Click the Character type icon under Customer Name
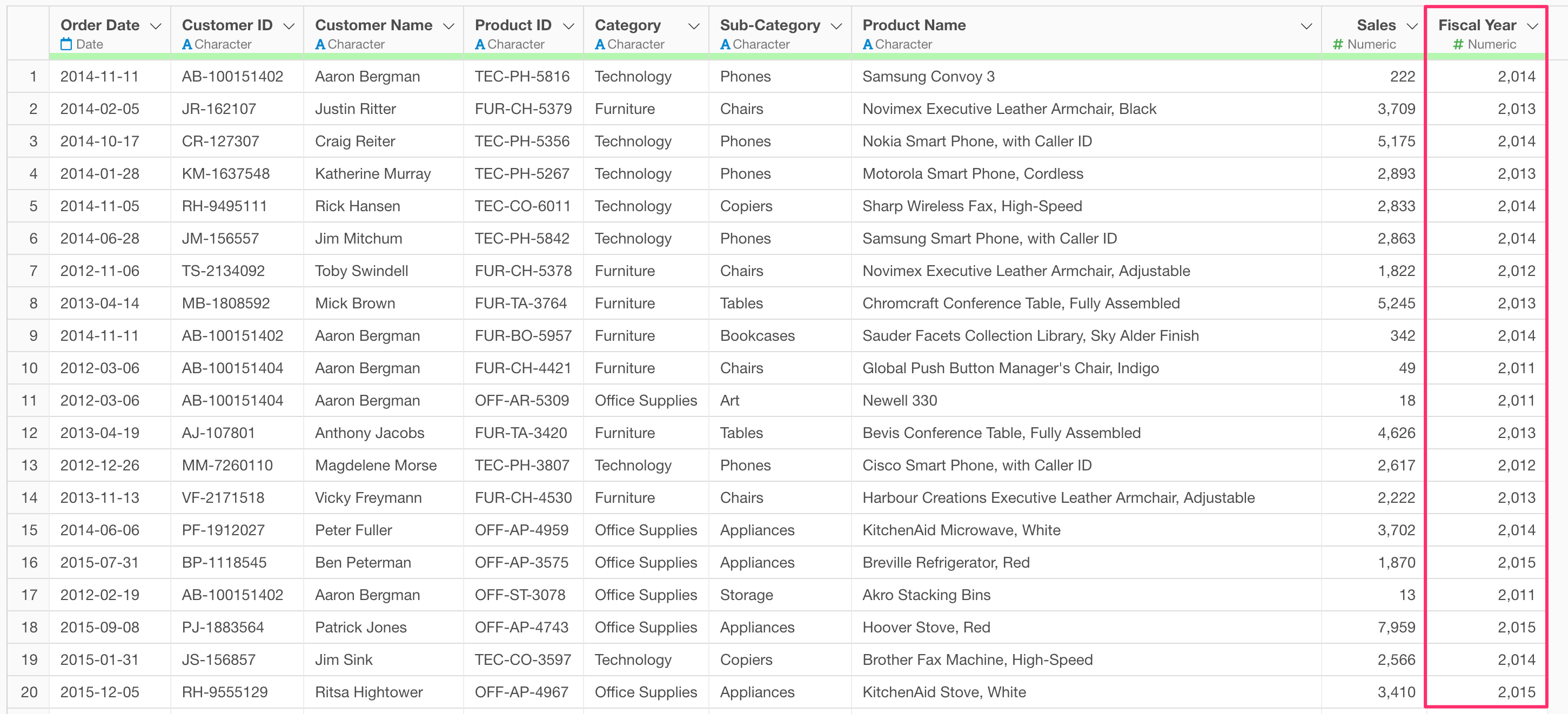This screenshot has width=1568, height=714. pos(320,44)
